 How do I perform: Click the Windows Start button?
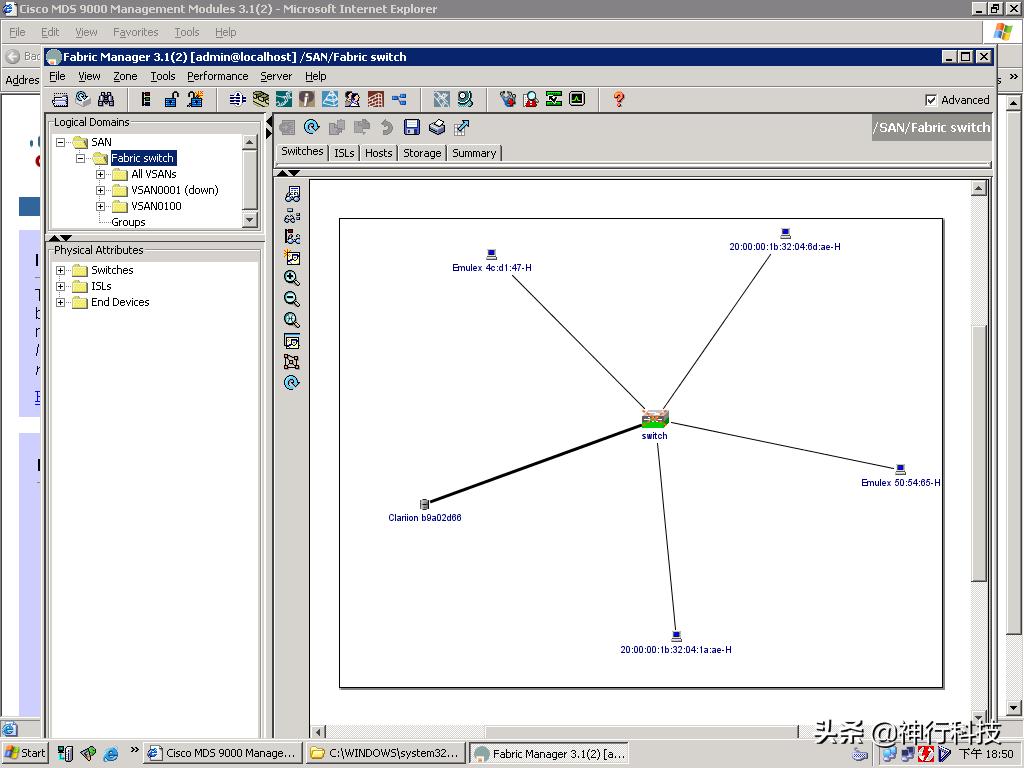[x=25, y=753]
